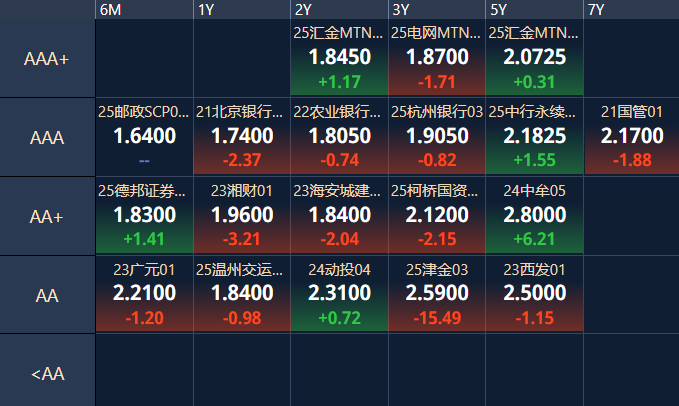Viewport: 679px width, 406px height.
Task: Select the AAA+ rating row header
Action: (x=47, y=59)
